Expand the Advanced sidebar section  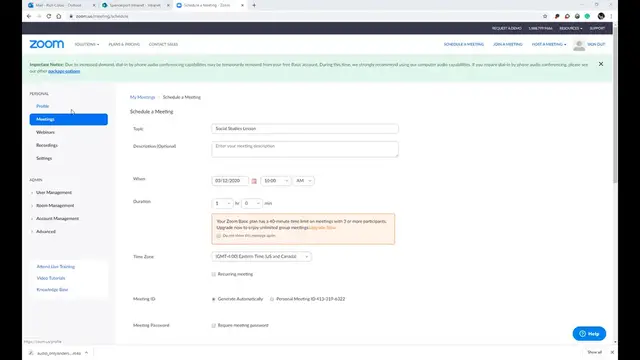(x=45, y=232)
